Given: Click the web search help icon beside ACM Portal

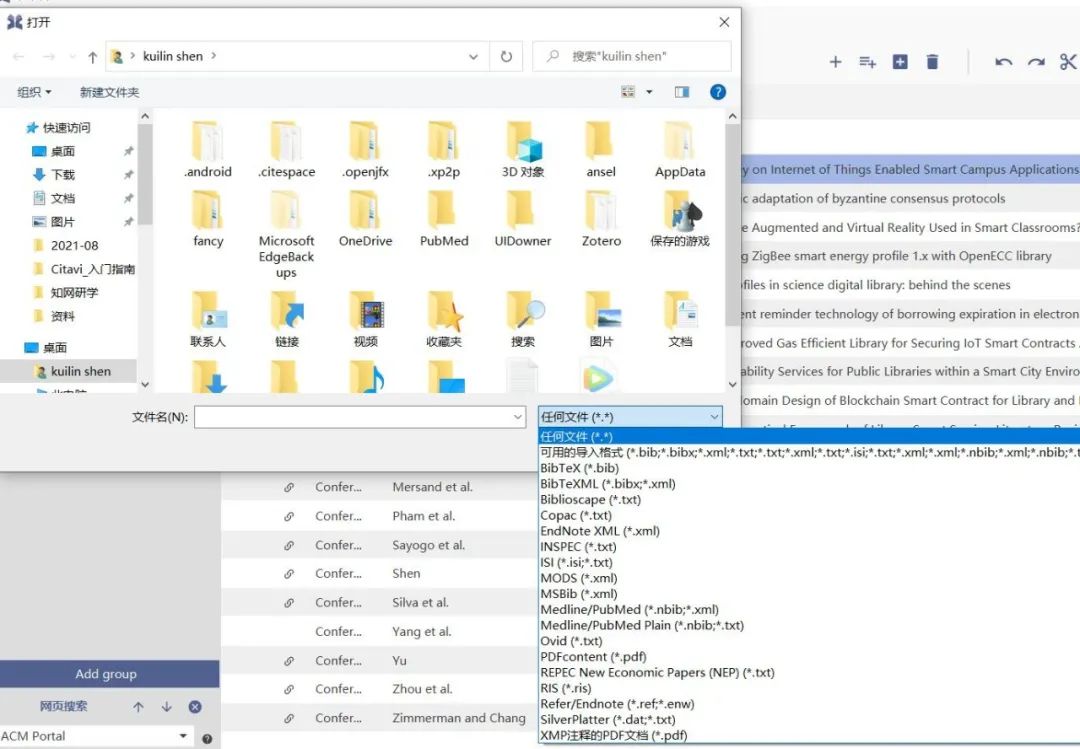Looking at the screenshot, I should 207,739.
